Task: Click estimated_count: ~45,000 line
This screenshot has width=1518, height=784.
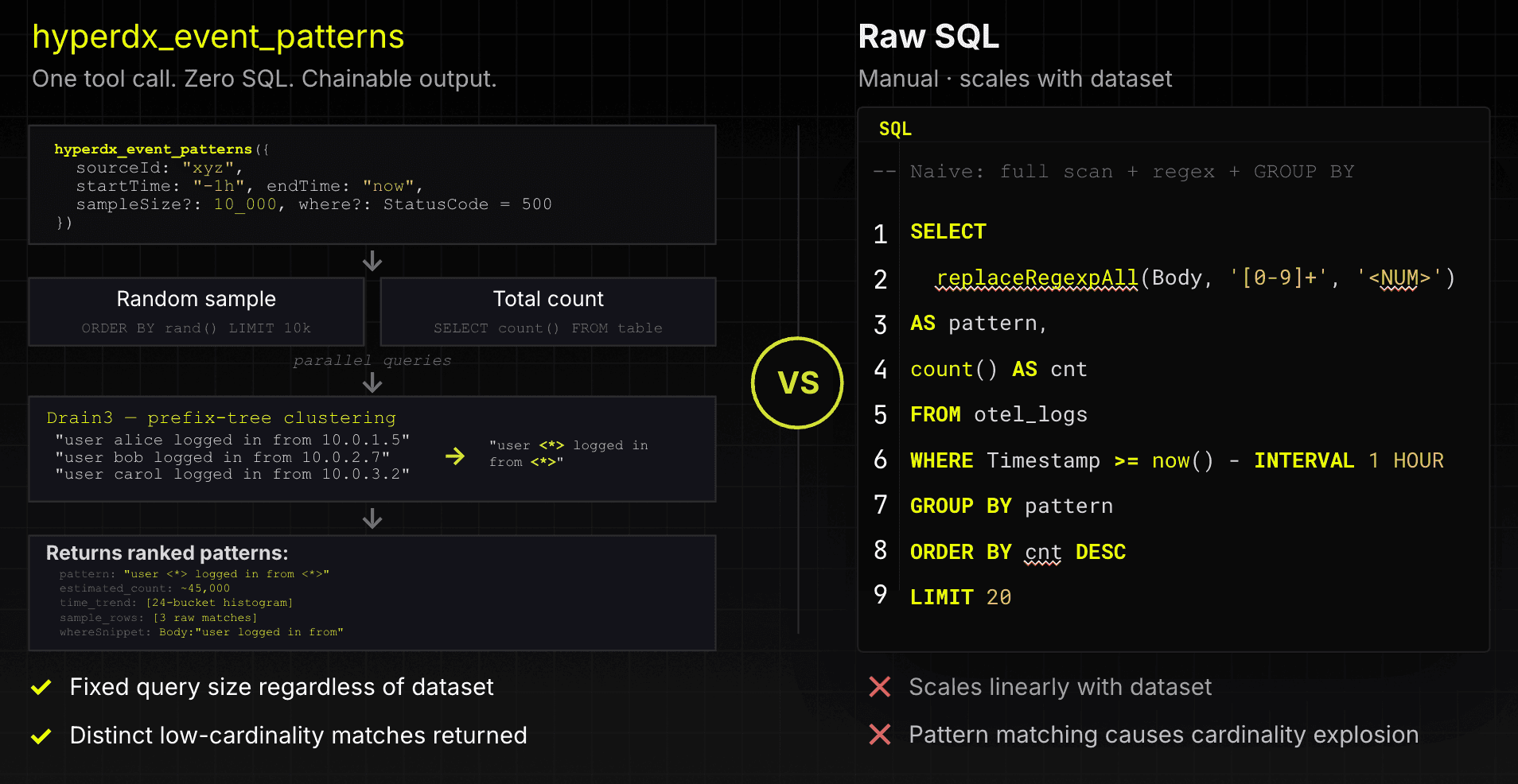Action: (x=145, y=588)
